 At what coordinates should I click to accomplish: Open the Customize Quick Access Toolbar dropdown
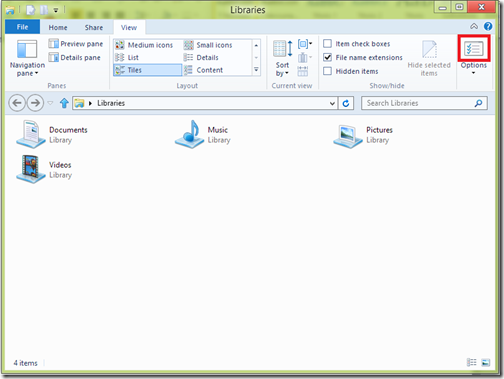pos(56,10)
